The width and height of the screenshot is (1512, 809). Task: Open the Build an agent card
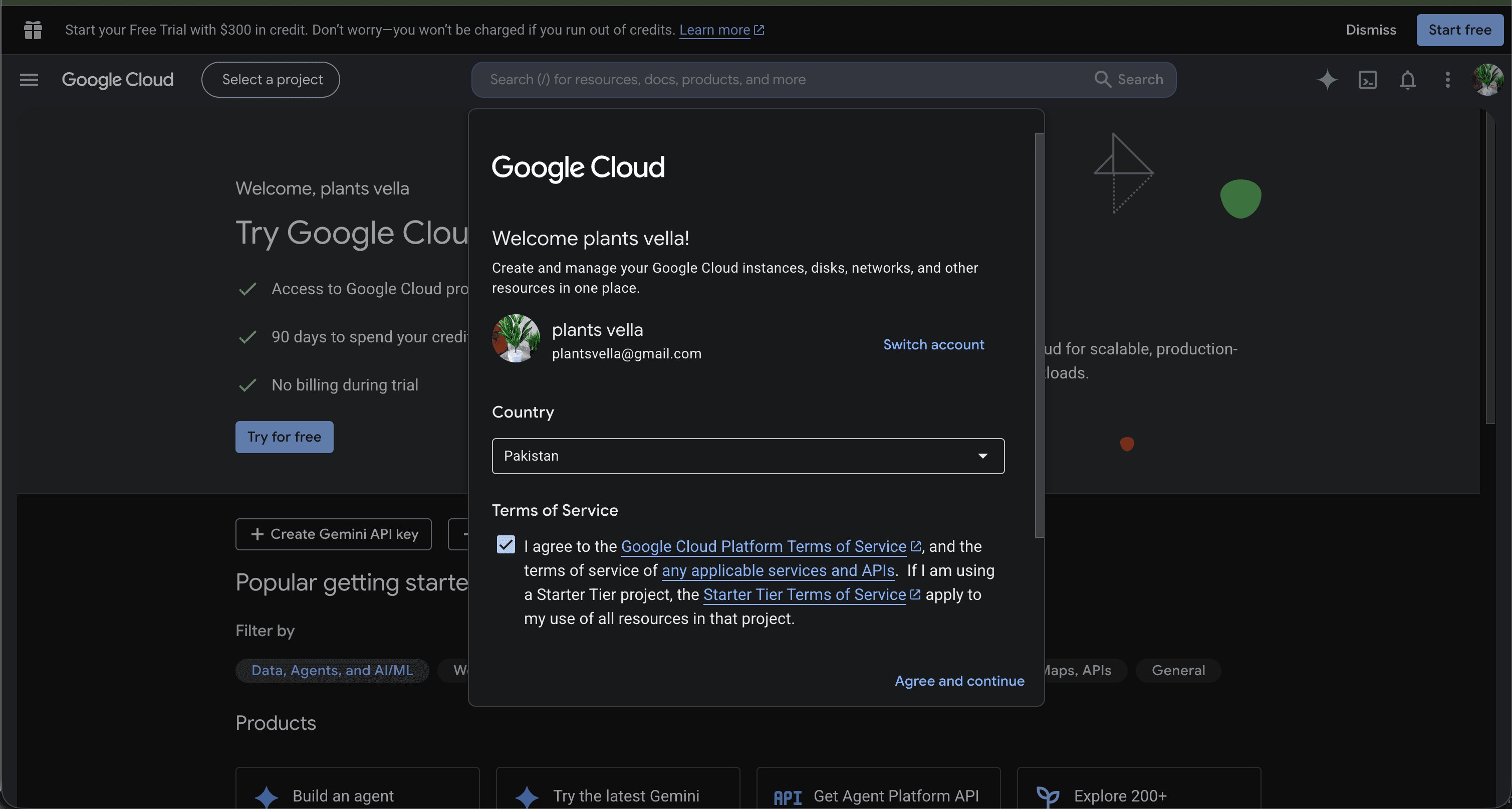pos(357,787)
